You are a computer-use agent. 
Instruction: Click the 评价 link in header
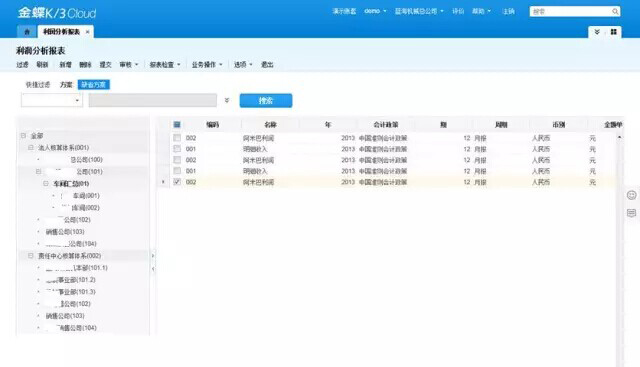pos(458,11)
